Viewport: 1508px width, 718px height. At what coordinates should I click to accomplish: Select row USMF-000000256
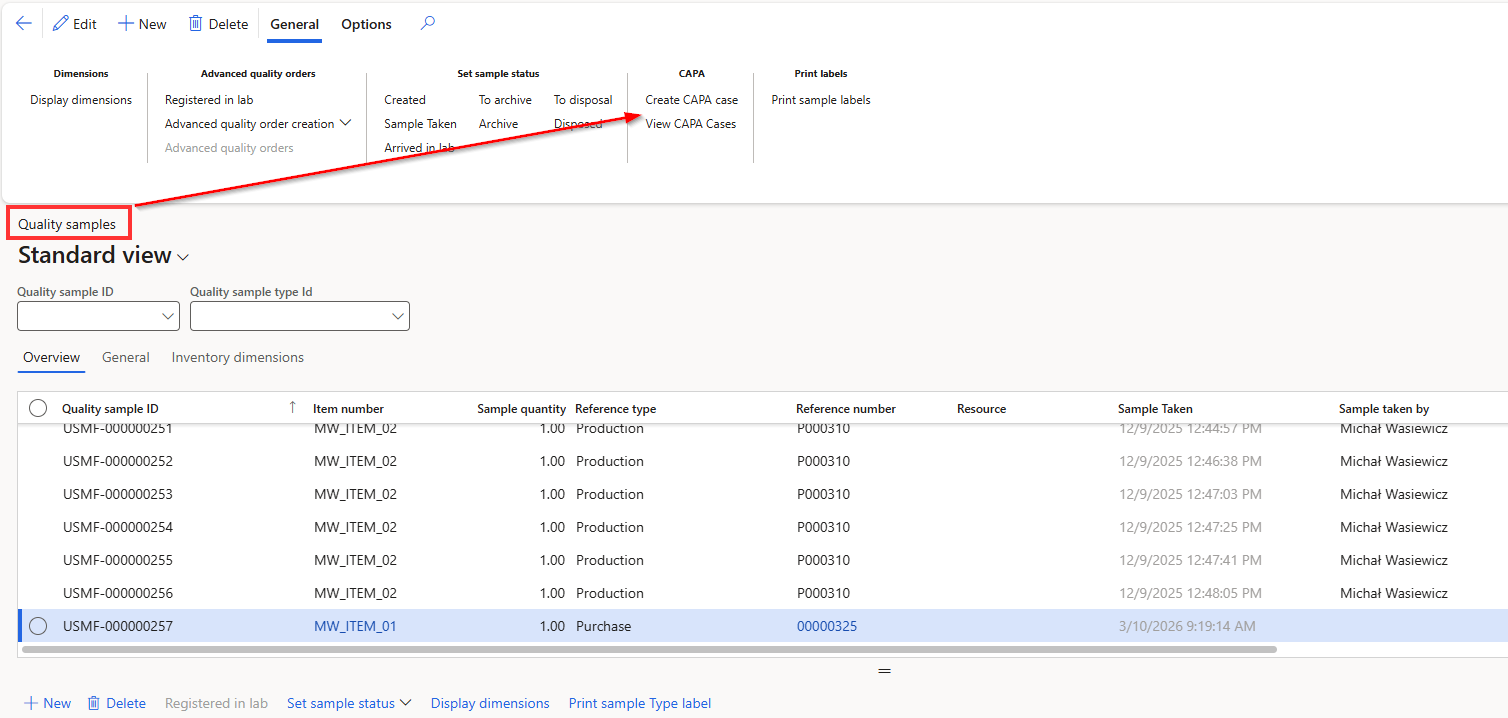pyautogui.click(x=762, y=593)
